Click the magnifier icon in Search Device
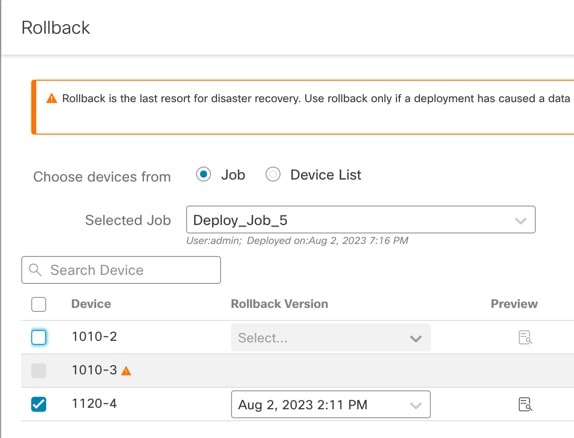The height and width of the screenshot is (438, 574). [x=35, y=270]
